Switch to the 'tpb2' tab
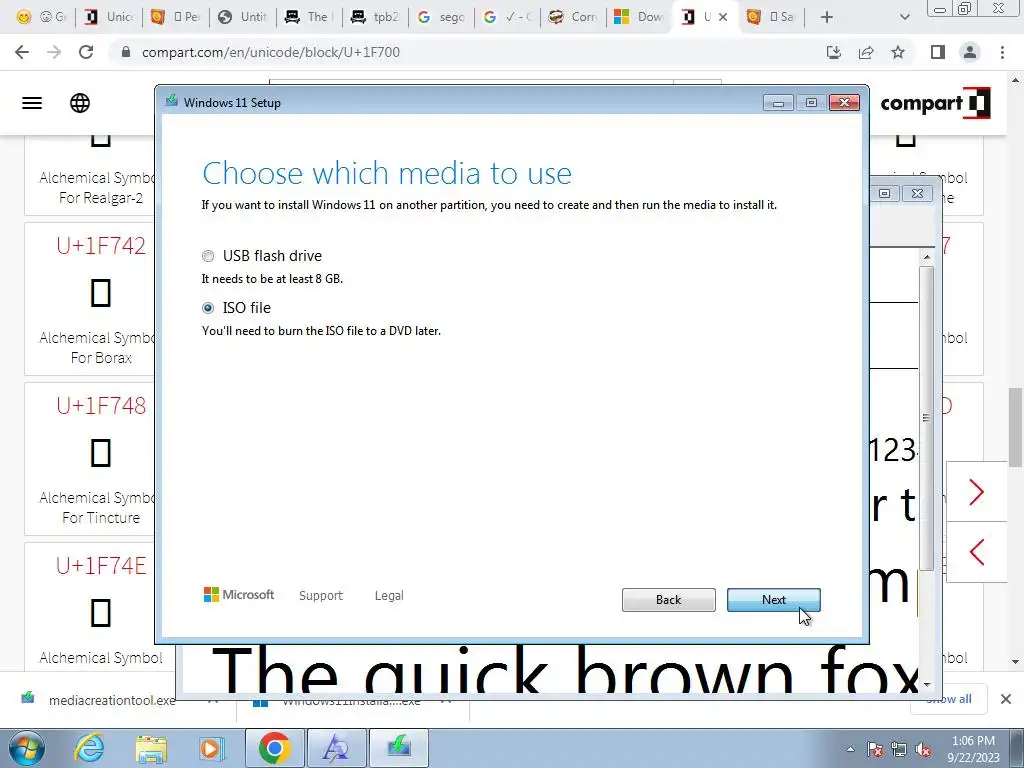This screenshot has width=1024, height=768. 376,17
